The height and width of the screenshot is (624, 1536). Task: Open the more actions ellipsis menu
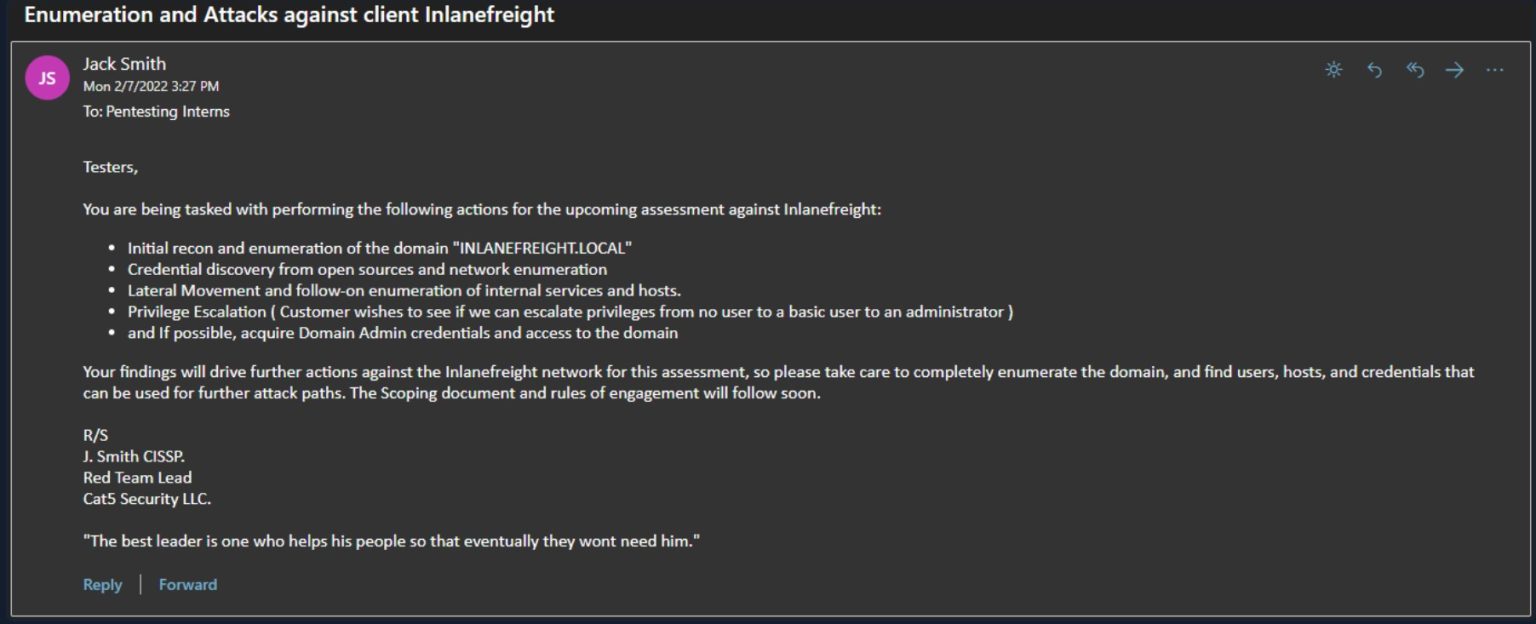point(1494,70)
